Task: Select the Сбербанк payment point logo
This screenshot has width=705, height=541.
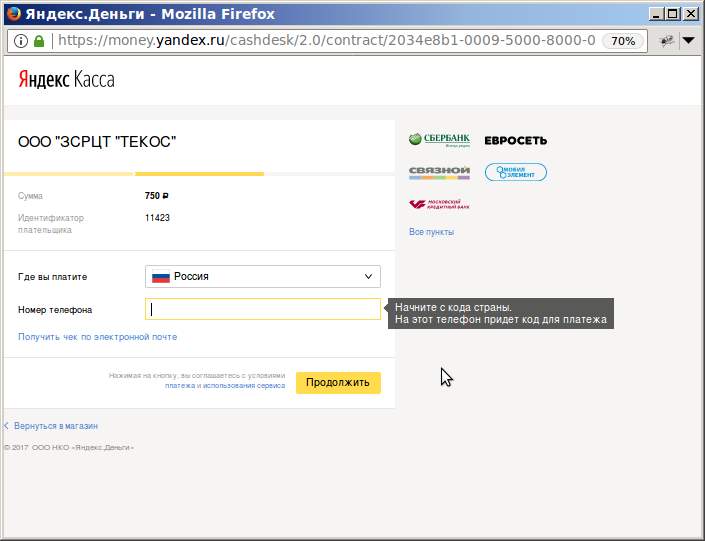Action: tap(439, 140)
